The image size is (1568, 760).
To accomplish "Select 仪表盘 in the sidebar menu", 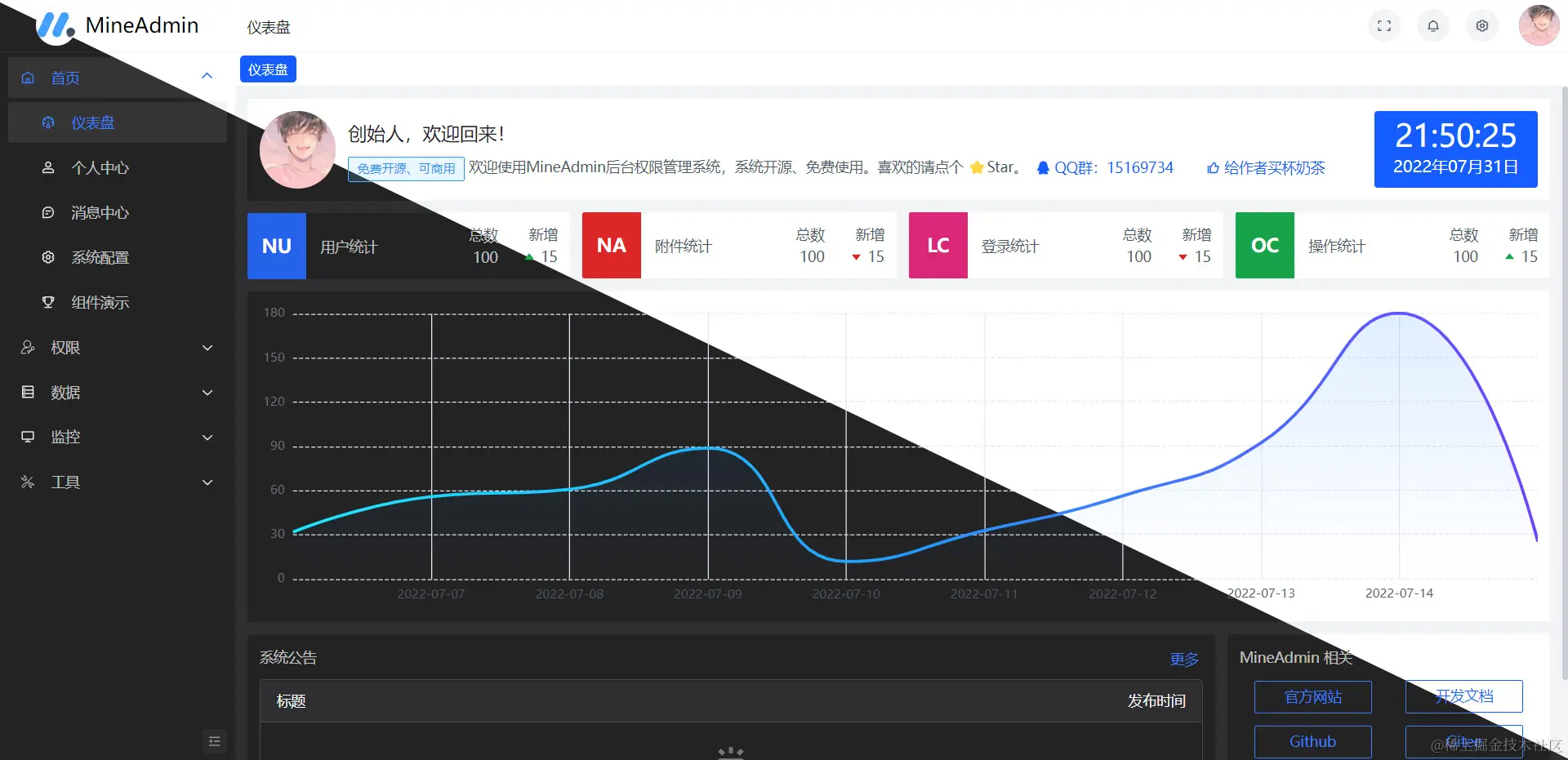I will click(118, 122).
